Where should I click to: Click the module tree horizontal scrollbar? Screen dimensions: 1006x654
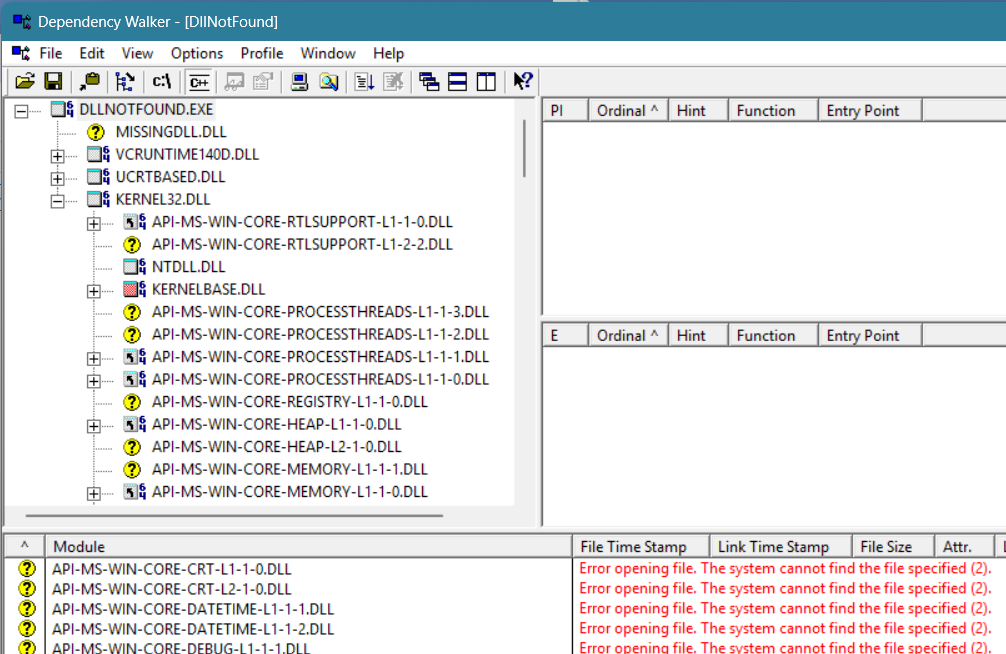point(234,515)
